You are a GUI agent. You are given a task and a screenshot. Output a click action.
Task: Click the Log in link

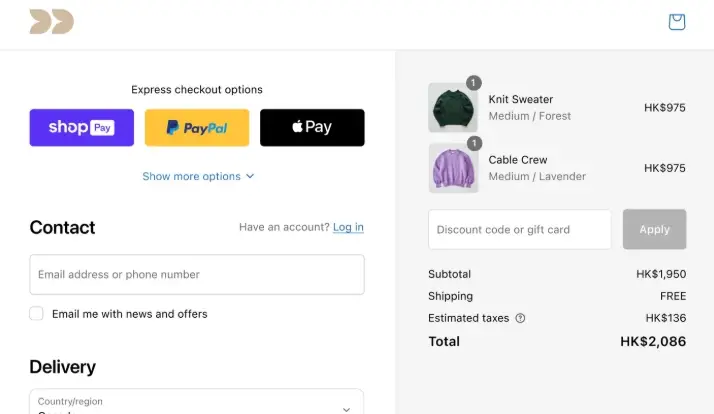[348, 227]
